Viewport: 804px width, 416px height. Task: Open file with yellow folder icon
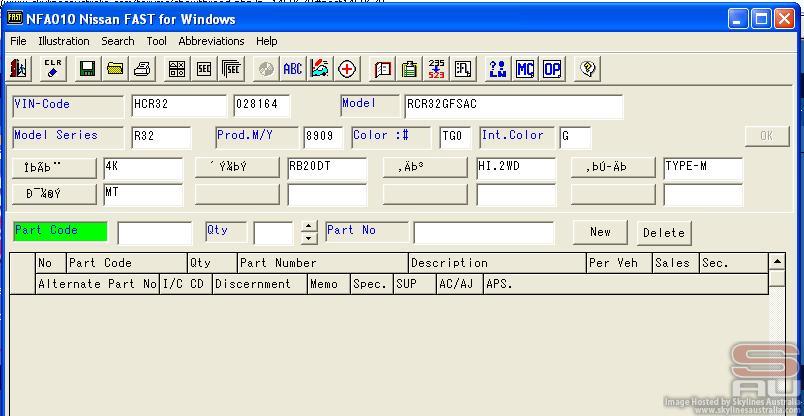(115, 68)
